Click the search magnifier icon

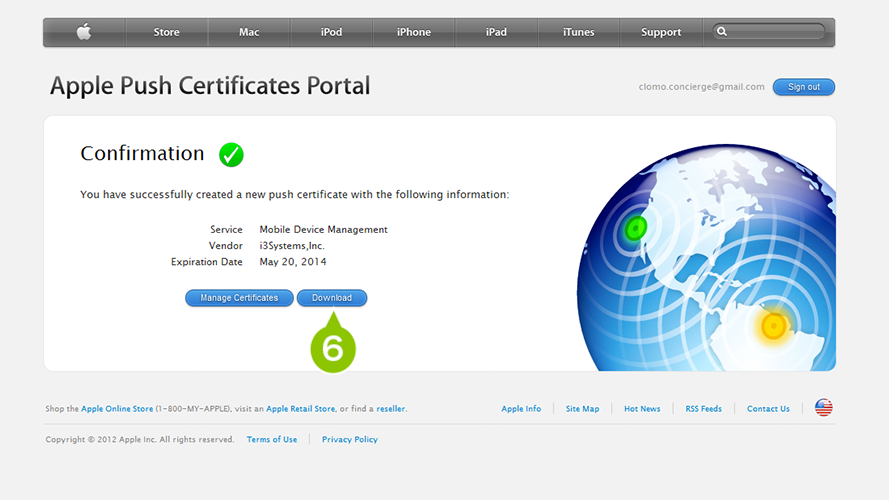722,32
